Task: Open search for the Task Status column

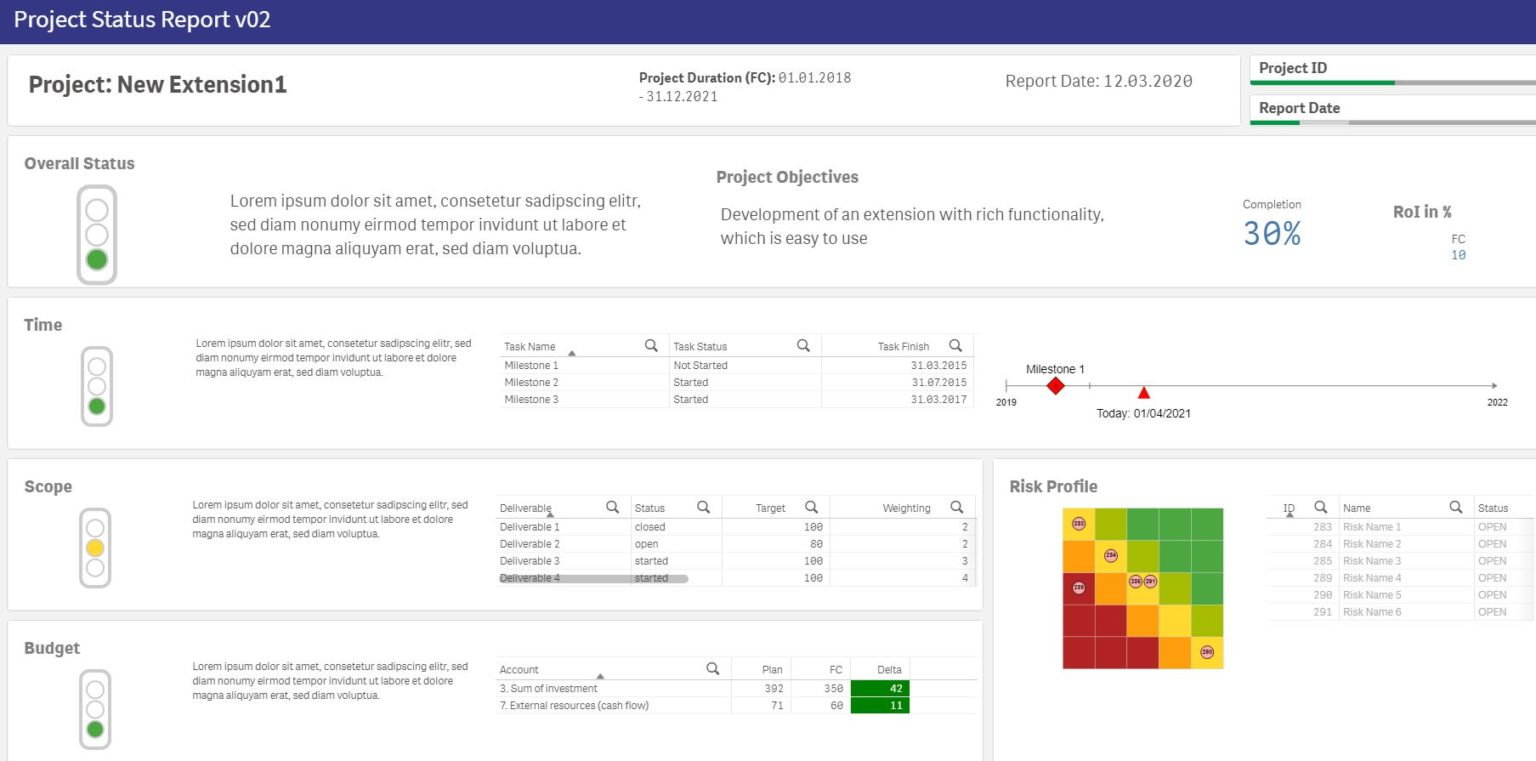Action: (x=803, y=345)
